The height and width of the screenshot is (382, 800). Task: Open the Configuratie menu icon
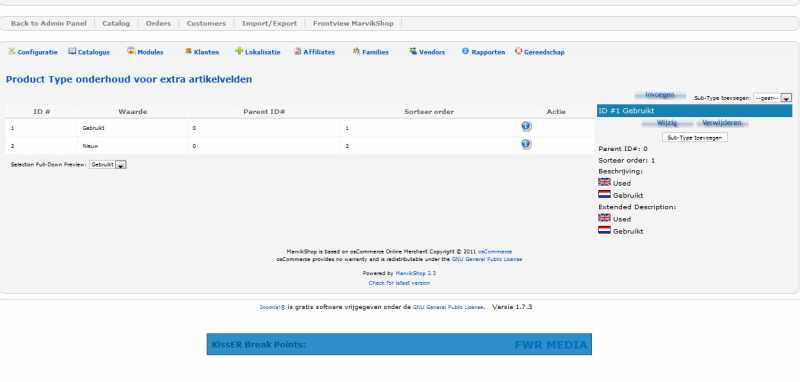pyautogui.click(x=12, y=52)
